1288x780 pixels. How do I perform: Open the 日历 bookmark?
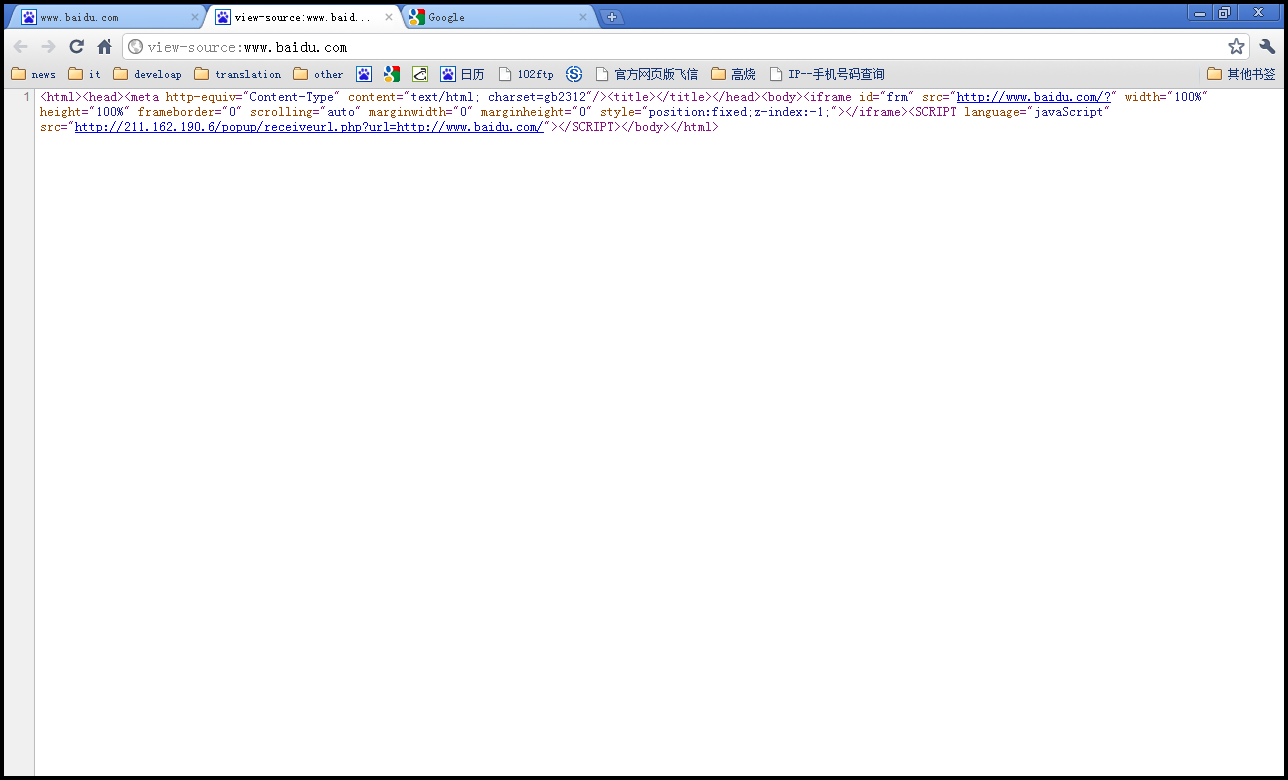click(462, 74)
